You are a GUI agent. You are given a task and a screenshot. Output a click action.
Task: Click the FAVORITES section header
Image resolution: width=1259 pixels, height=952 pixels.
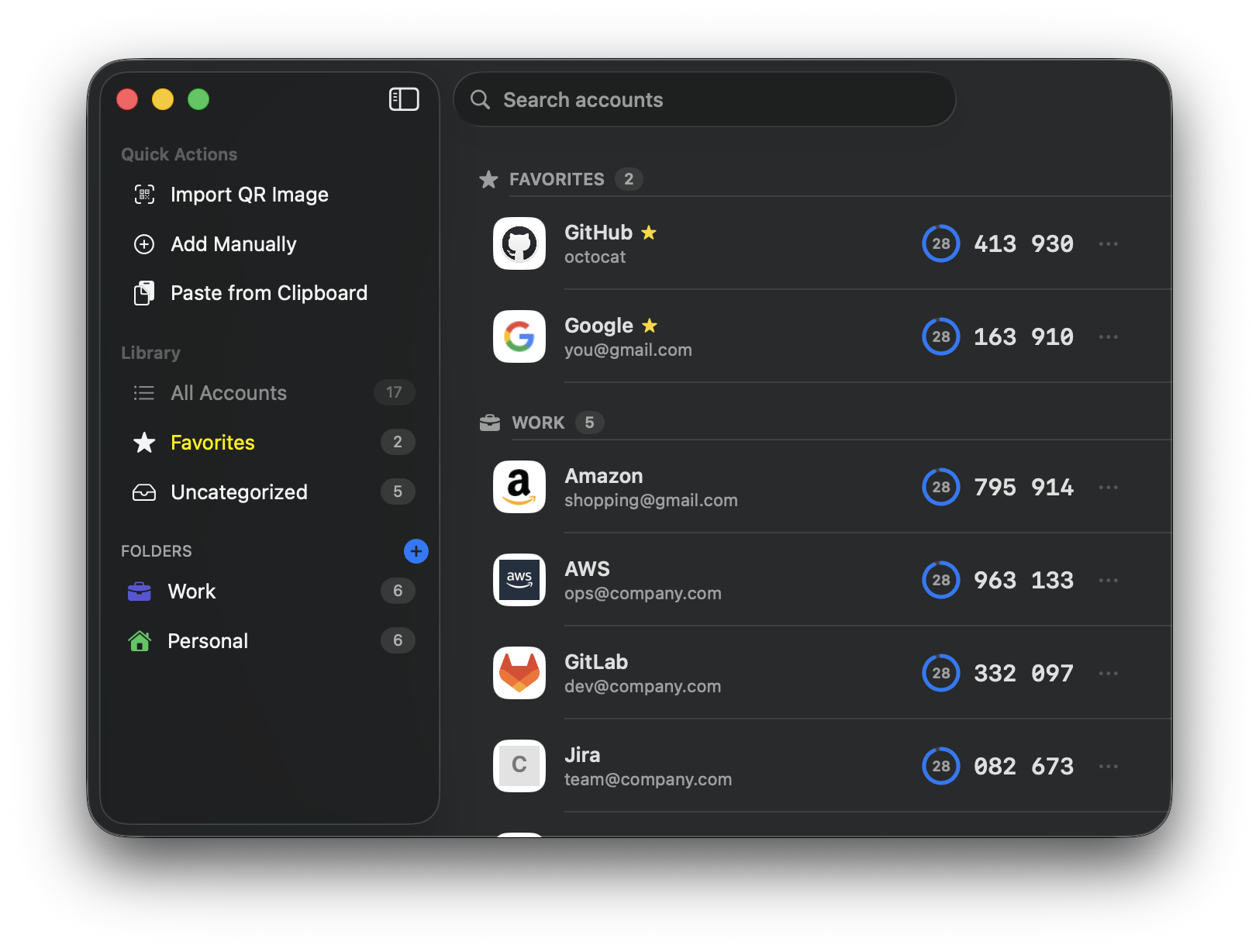pos(557,179)
